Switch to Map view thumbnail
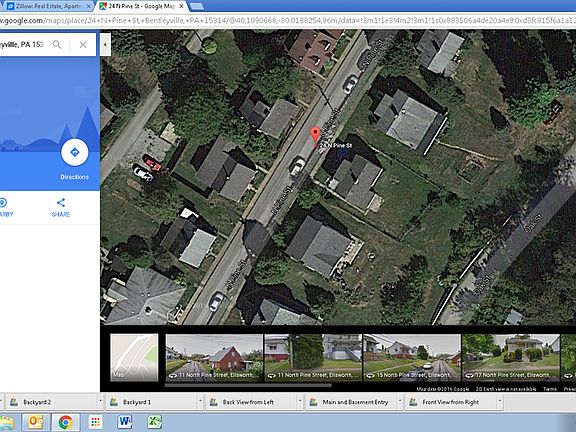 click(x=134, y=357)
